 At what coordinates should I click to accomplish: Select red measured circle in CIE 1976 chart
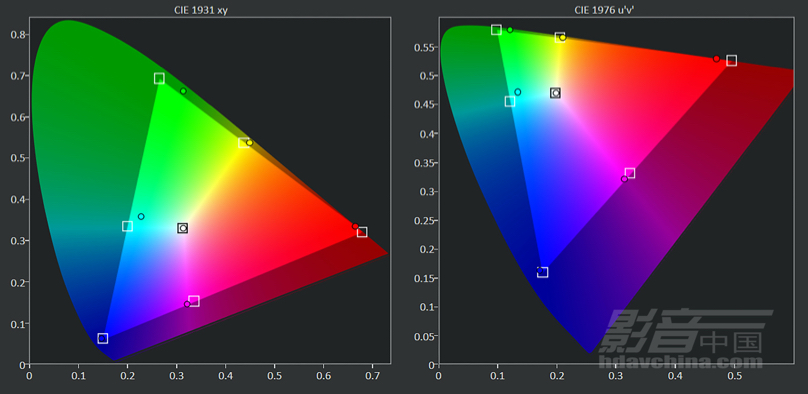coord(716,59)
